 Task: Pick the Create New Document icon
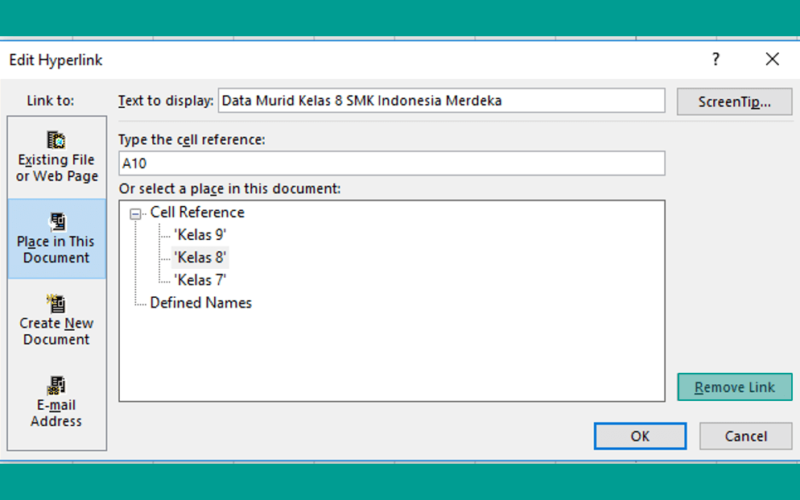pos(56,304)
